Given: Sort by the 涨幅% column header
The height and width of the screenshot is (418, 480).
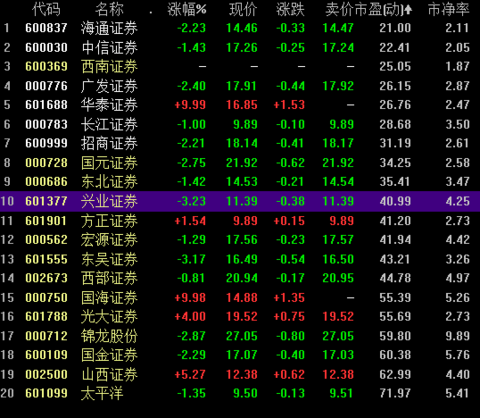Looking at the screenshot, I should point(187,9).
